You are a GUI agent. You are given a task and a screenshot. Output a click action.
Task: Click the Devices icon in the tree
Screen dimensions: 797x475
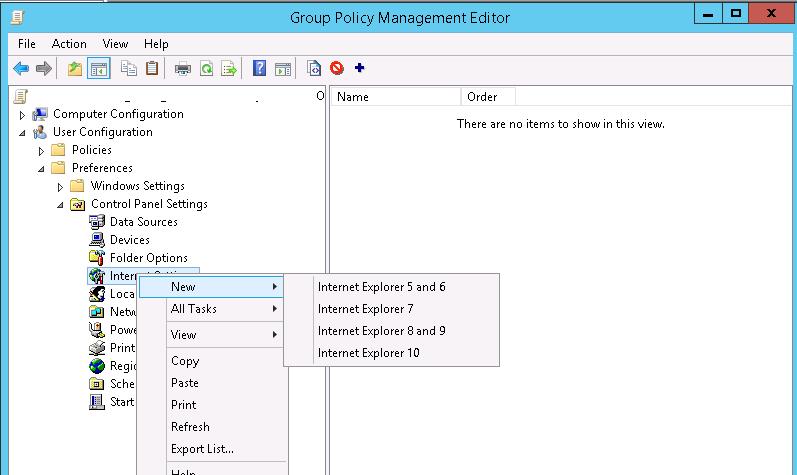point(97,240)
